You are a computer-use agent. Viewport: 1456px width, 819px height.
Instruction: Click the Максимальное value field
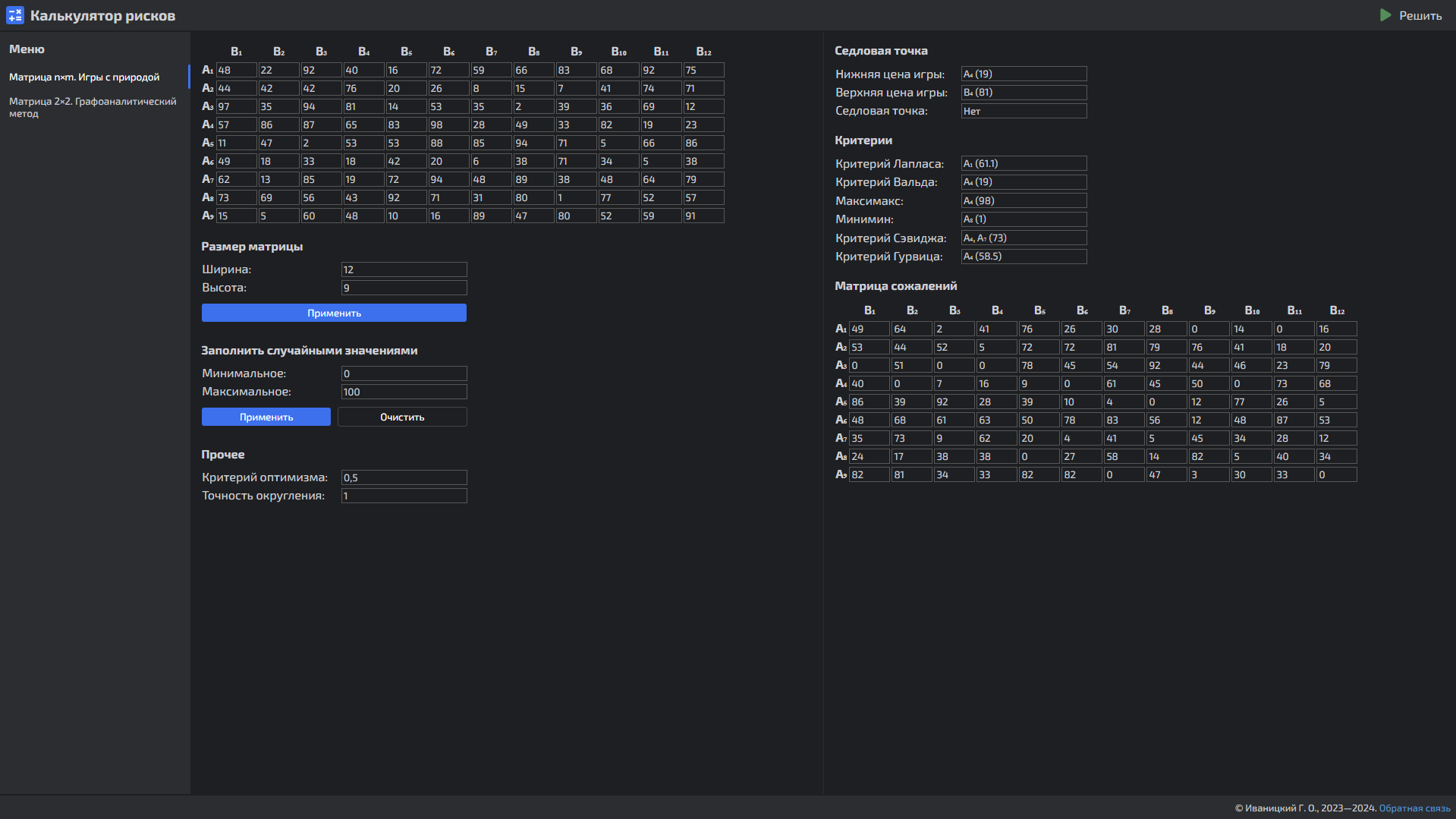coord(404,392)
